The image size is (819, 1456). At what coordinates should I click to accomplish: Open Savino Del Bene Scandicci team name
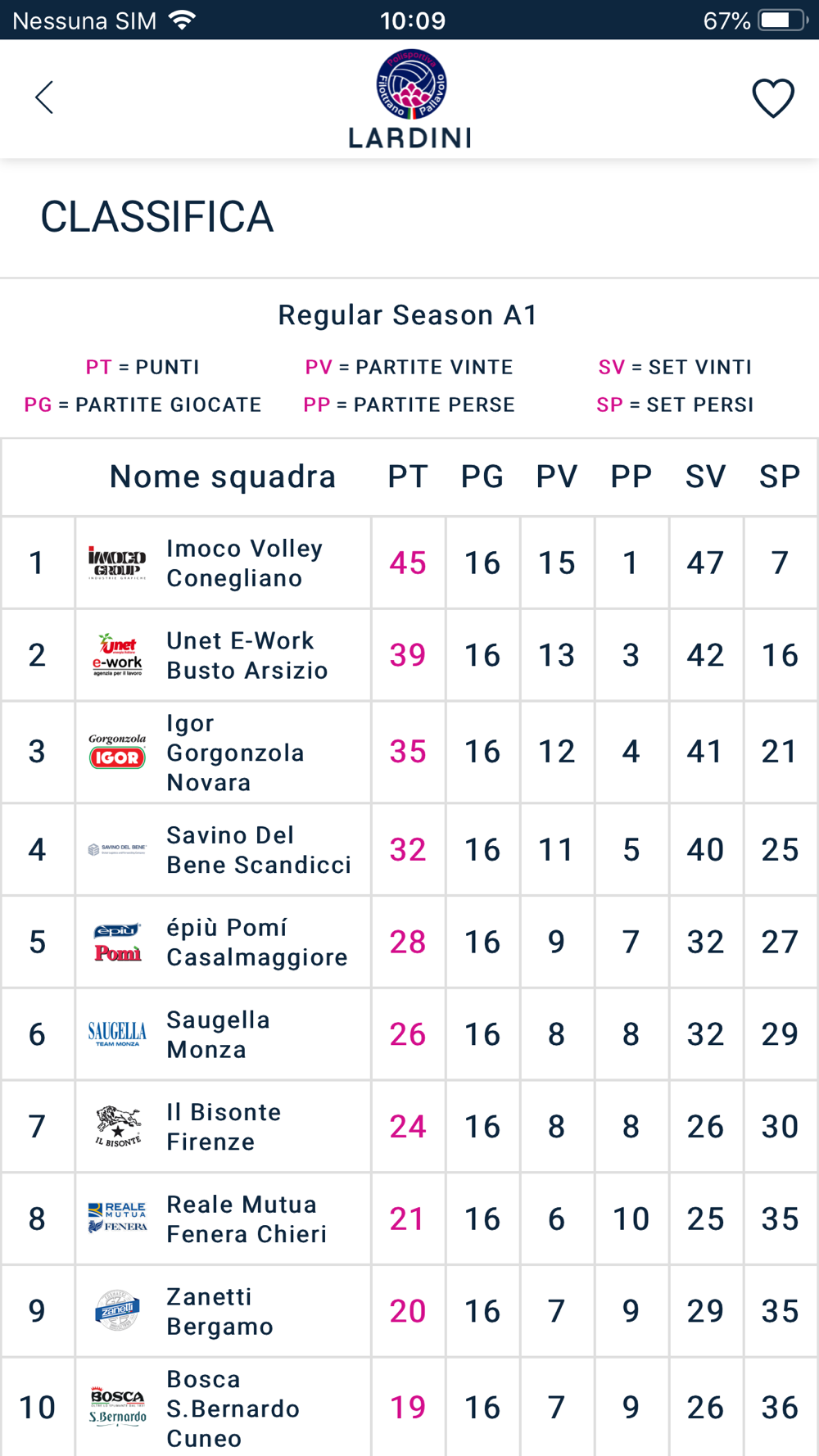tap(259, 850)
